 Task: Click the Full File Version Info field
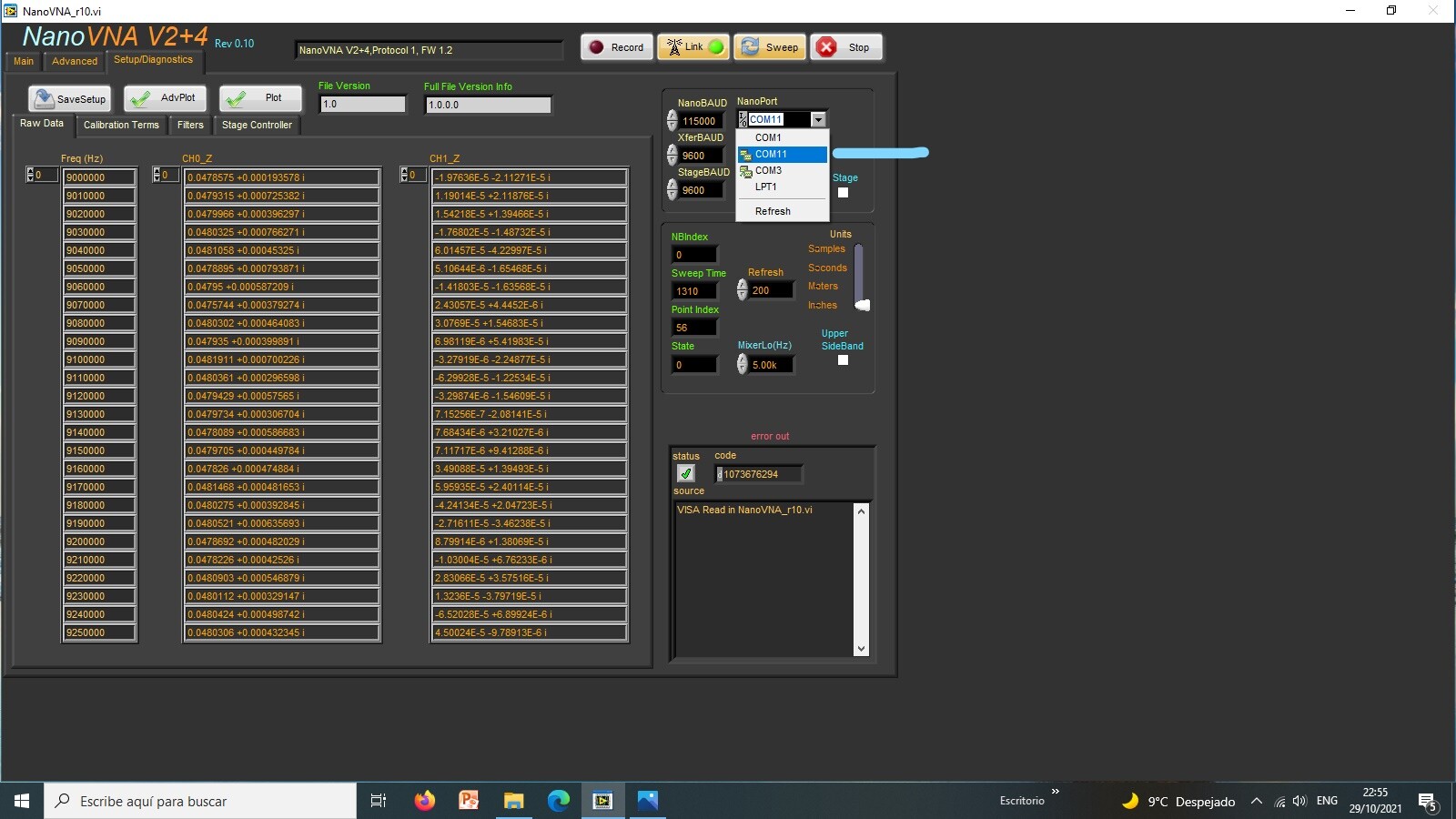point(488,105)
